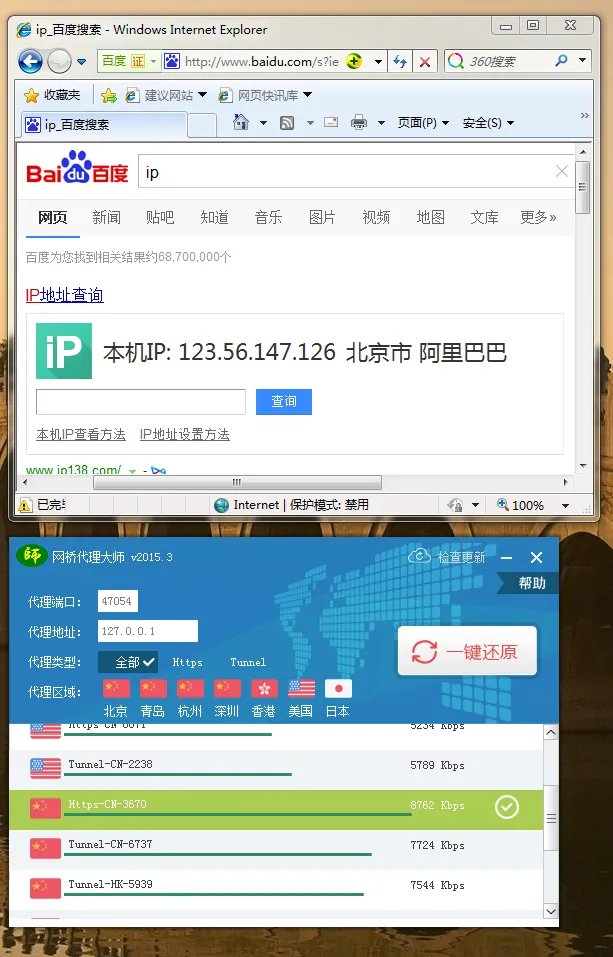Screen dimensions: 613x957
Task: Click the IE vertical scrollbar thumb
Action: pos(582,187)
